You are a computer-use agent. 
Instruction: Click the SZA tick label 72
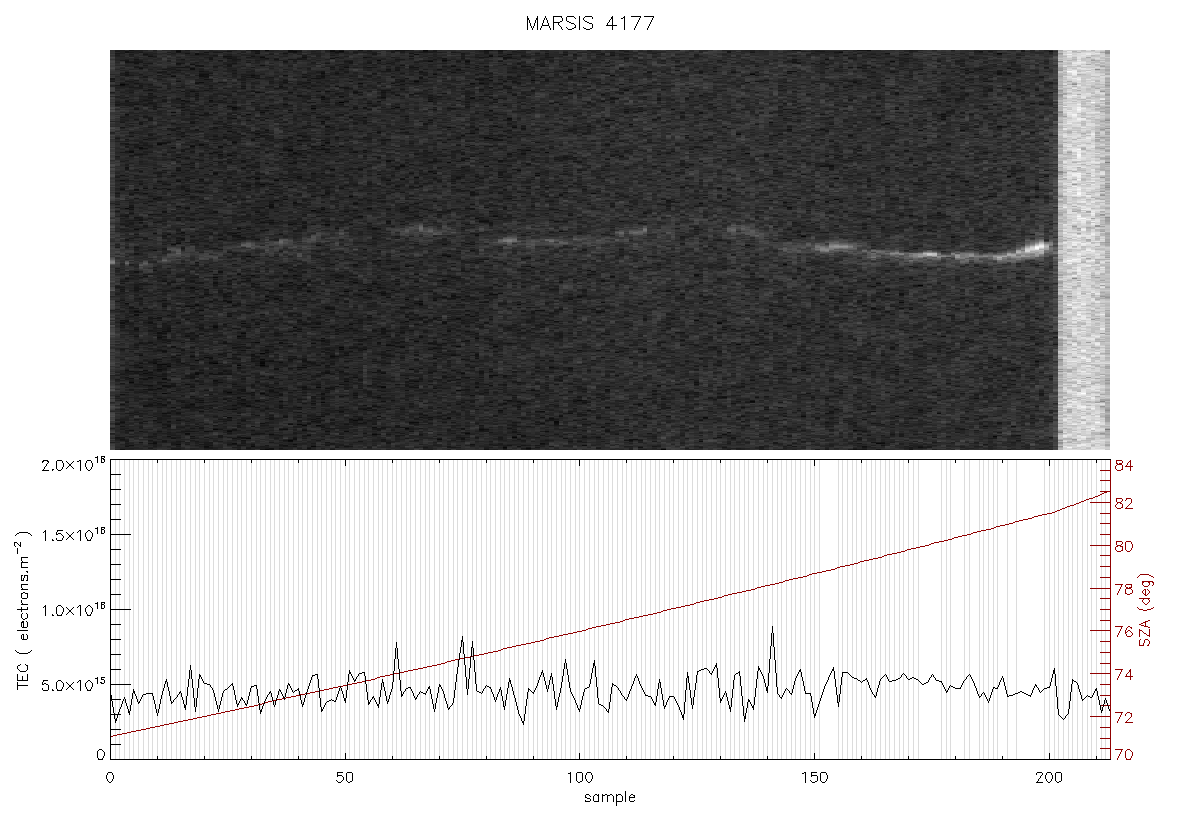click(1124, 717)
